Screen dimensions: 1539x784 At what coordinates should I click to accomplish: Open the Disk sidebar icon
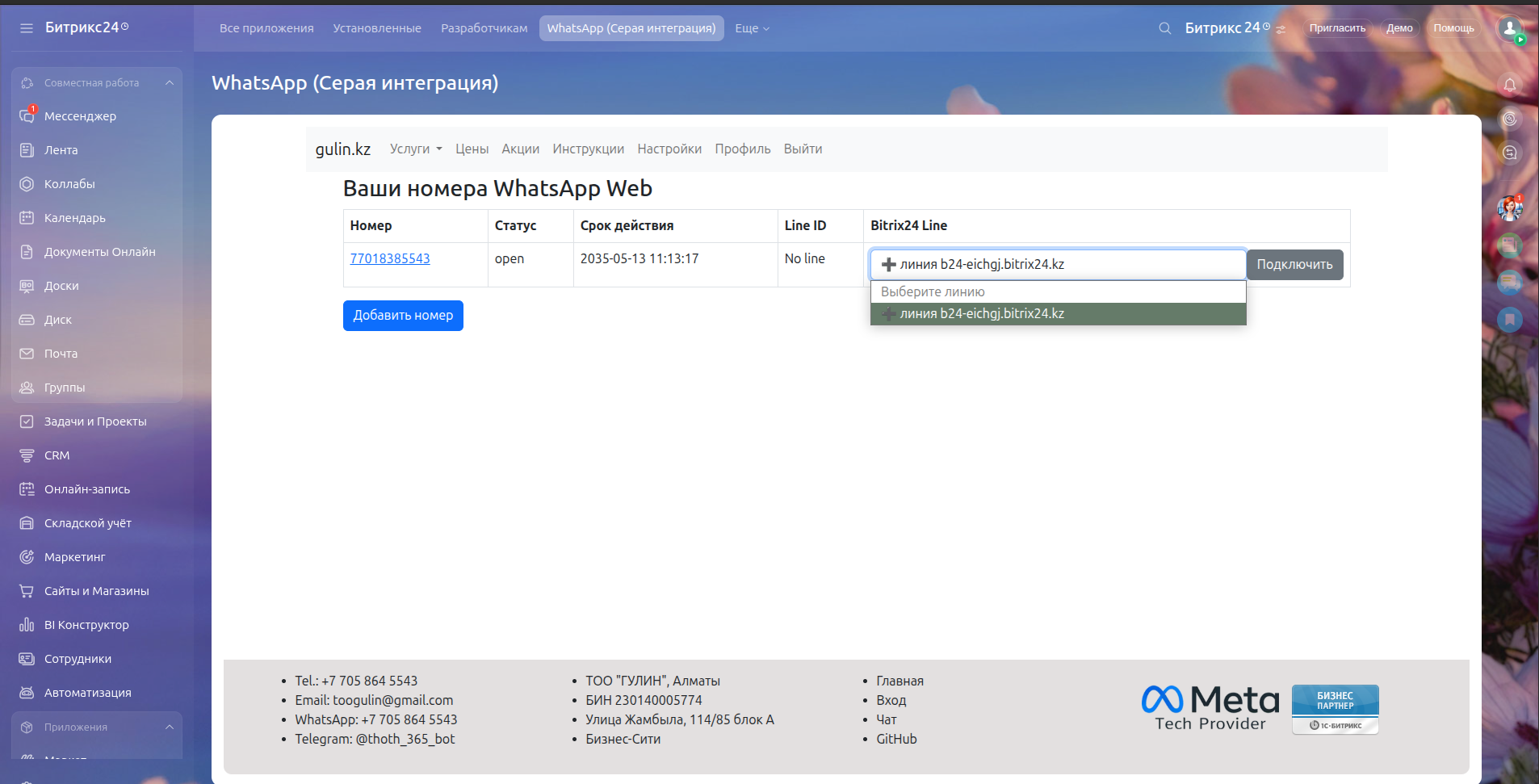27,320
